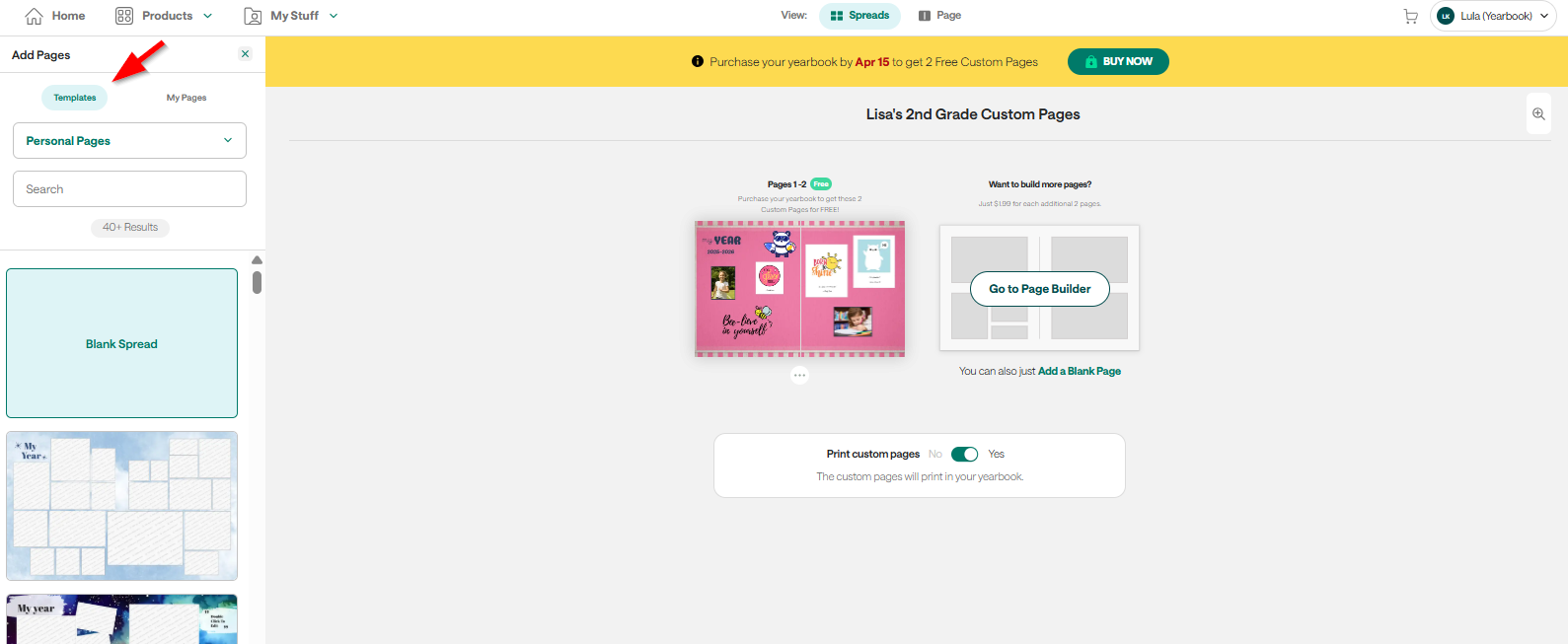Screen dimensions: 1568x644
Task: Select the My Pages tab
Action: click(x=187, y=98)
